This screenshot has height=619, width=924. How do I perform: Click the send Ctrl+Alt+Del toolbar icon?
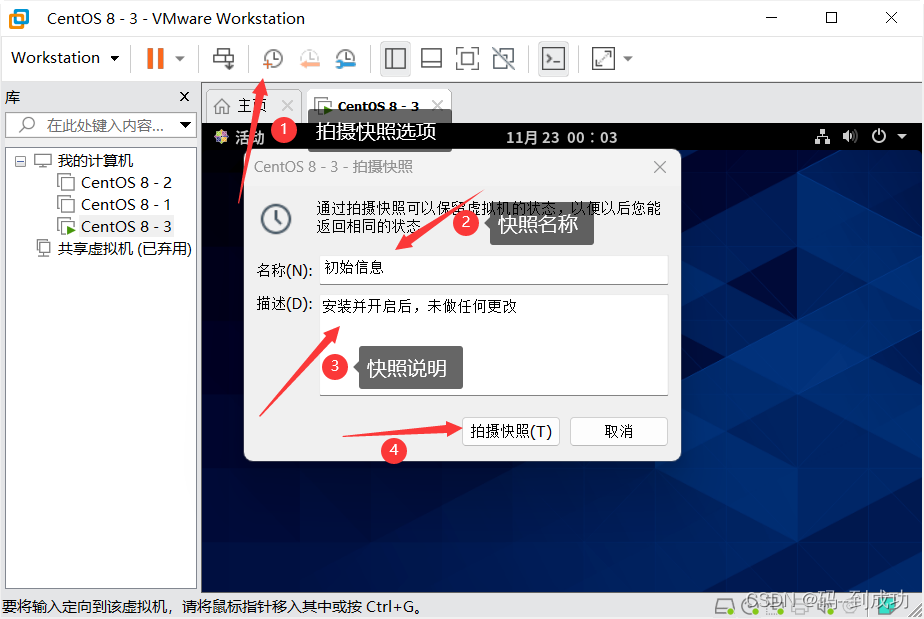(x=223, y=58)
